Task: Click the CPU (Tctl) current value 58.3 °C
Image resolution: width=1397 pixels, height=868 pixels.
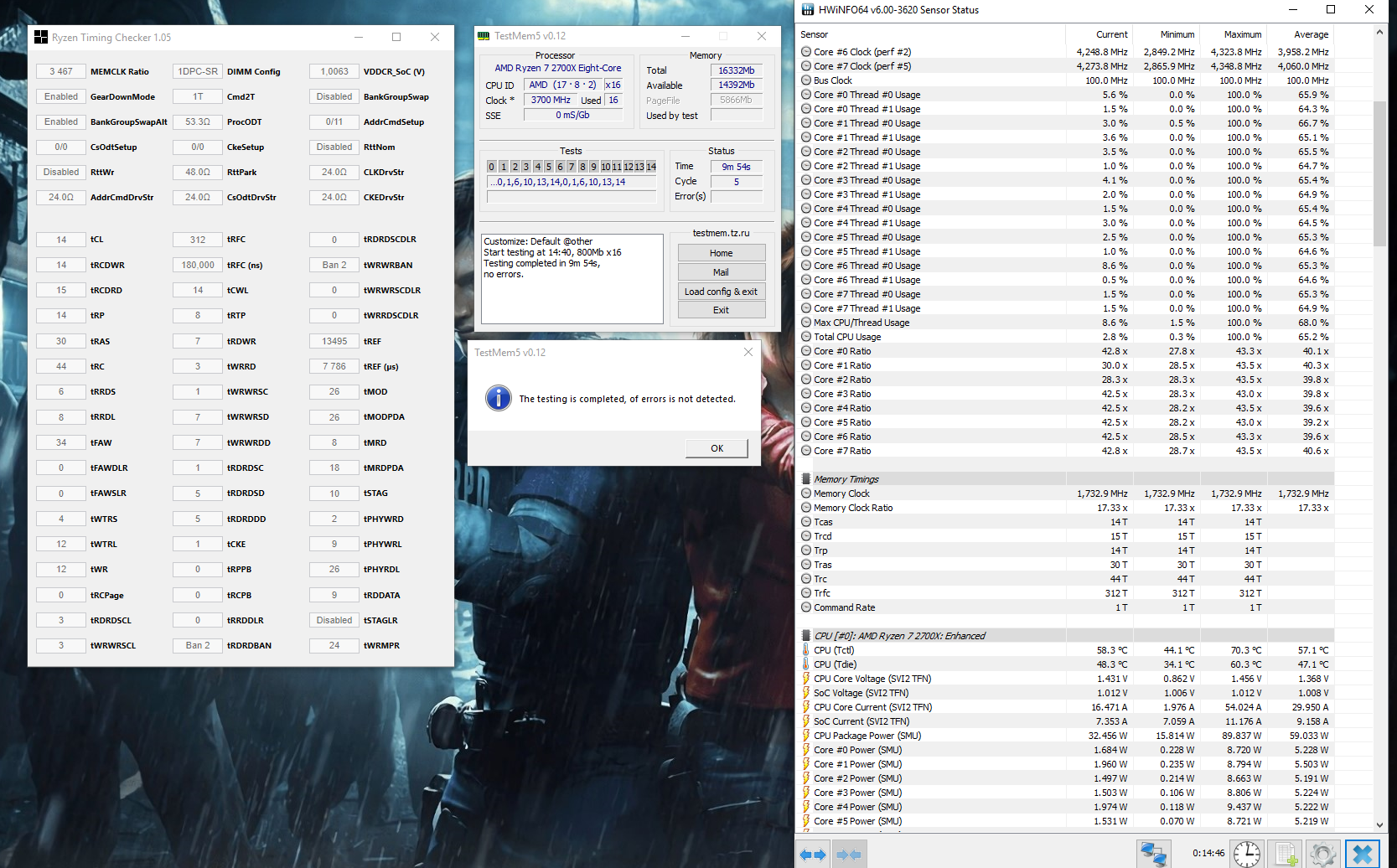Action: [1112, 650]
